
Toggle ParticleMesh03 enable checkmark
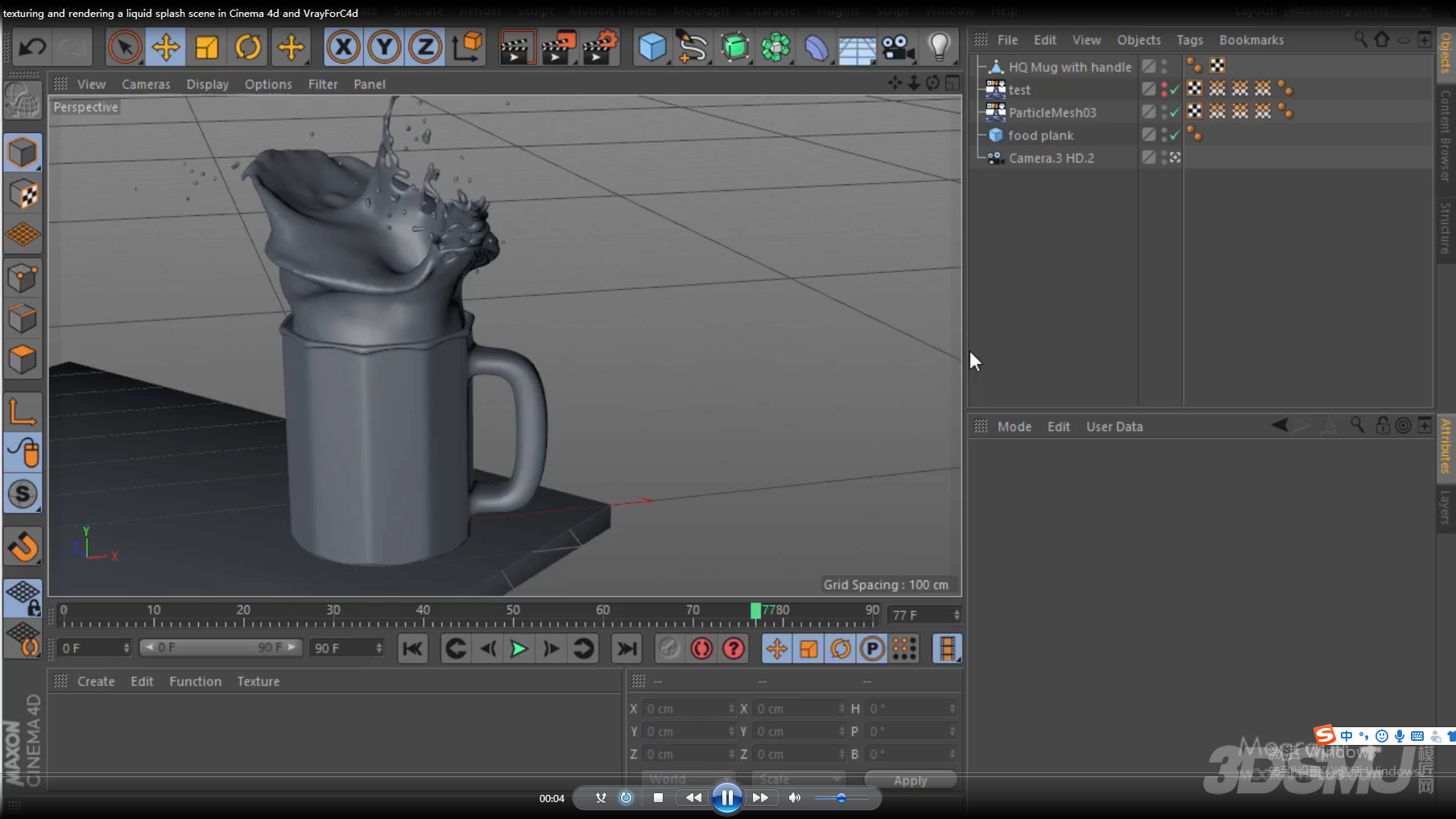coord(1175,112)
